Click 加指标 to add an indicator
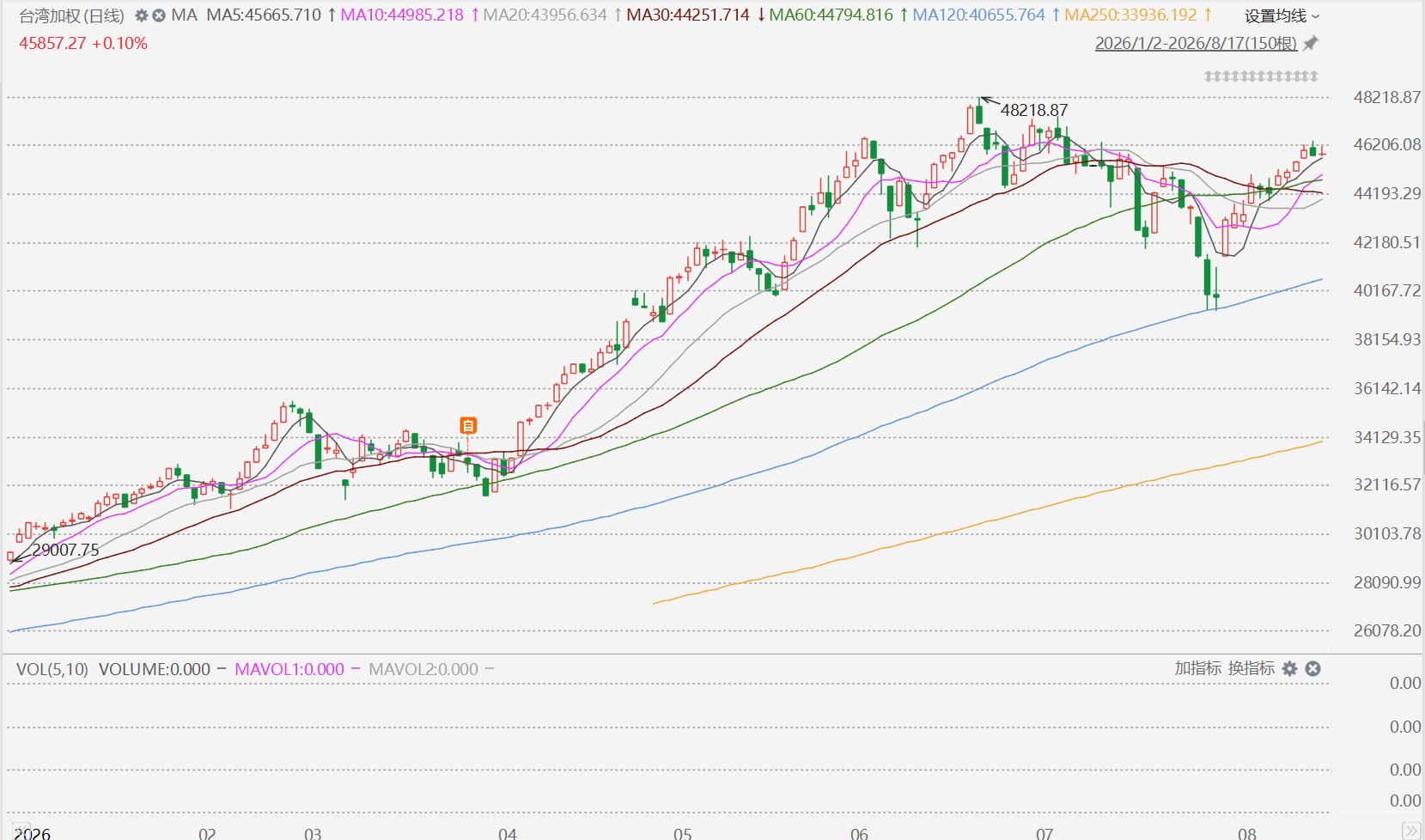 [1197, 668]
